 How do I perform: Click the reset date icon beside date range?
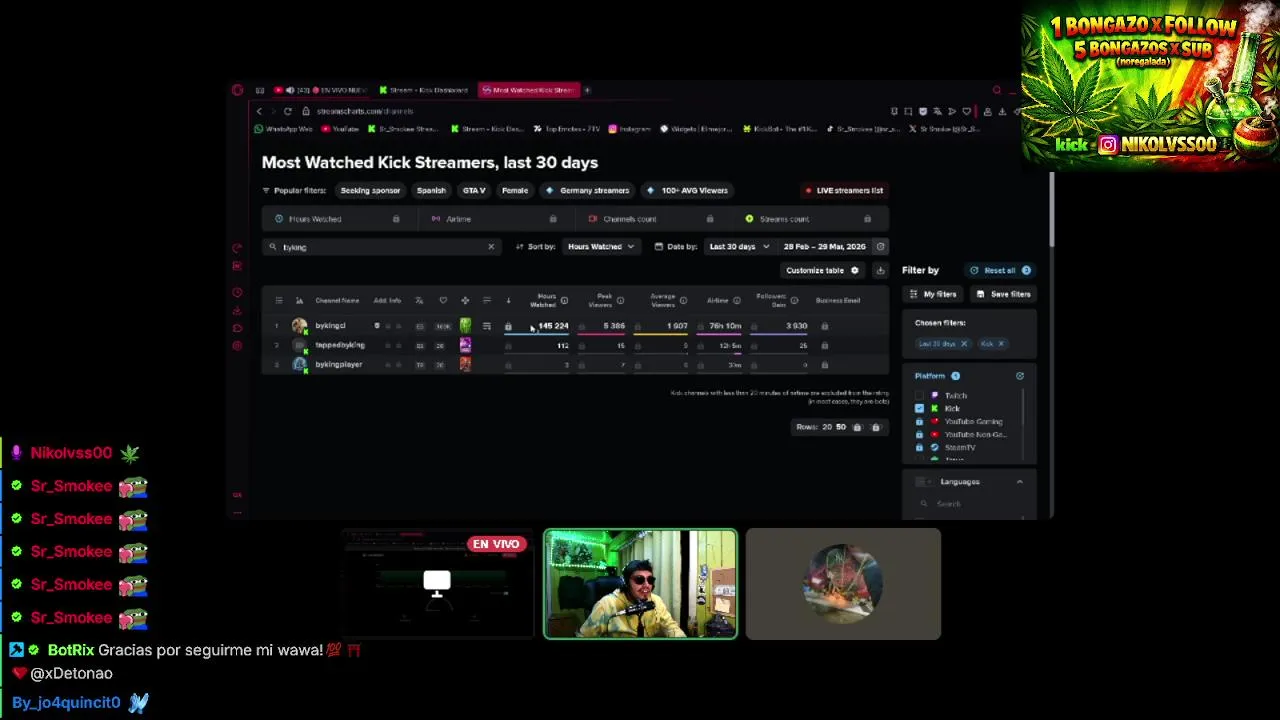[880, 246]
